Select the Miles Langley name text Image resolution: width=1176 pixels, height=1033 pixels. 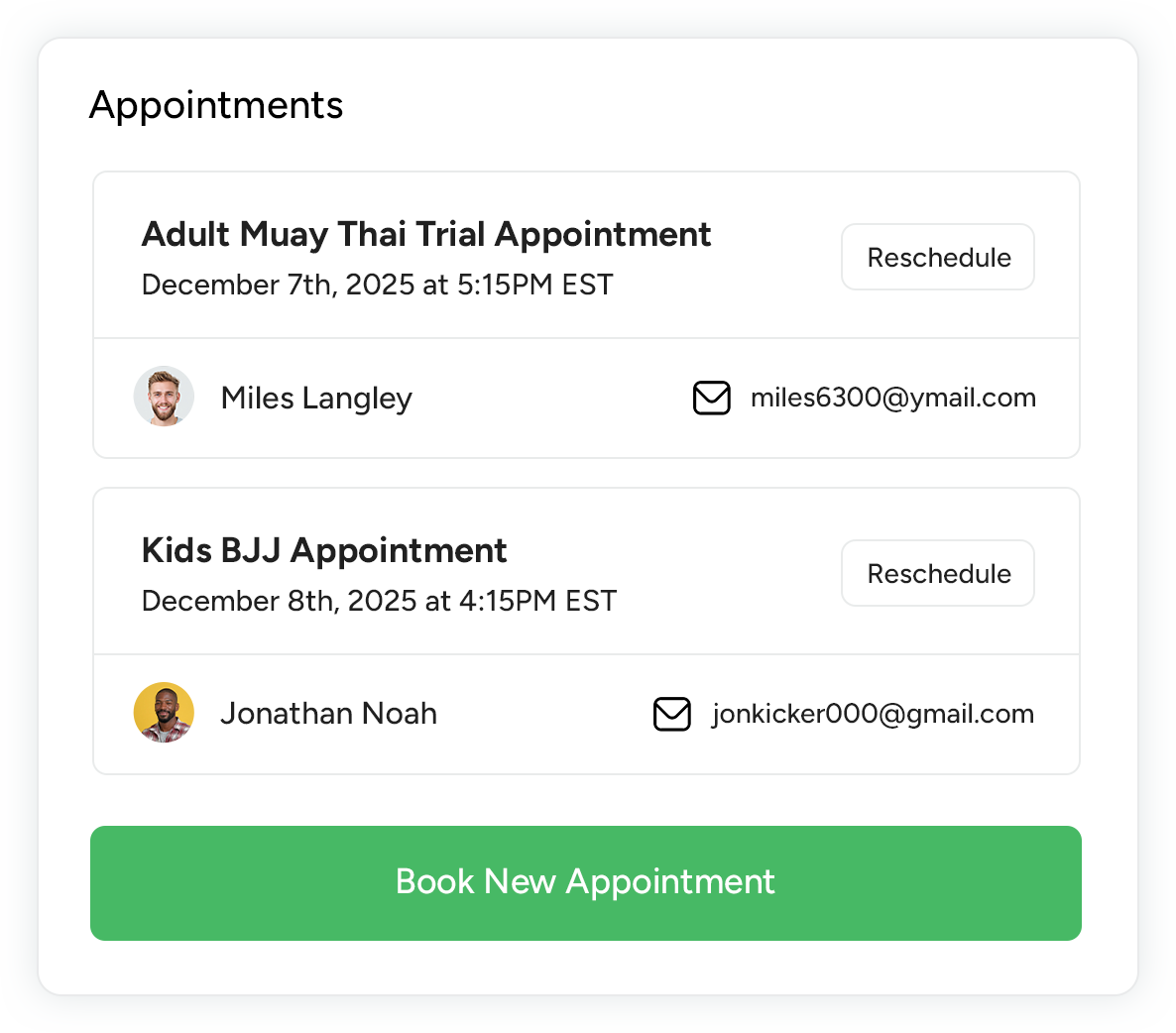point(316,398)
